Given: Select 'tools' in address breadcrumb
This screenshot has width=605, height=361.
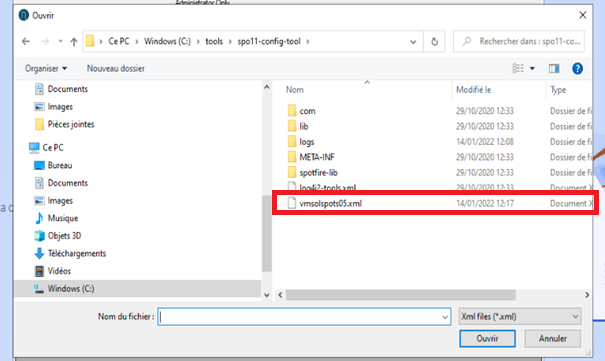Looking at the screenshot, I should [x=214, y=41].
